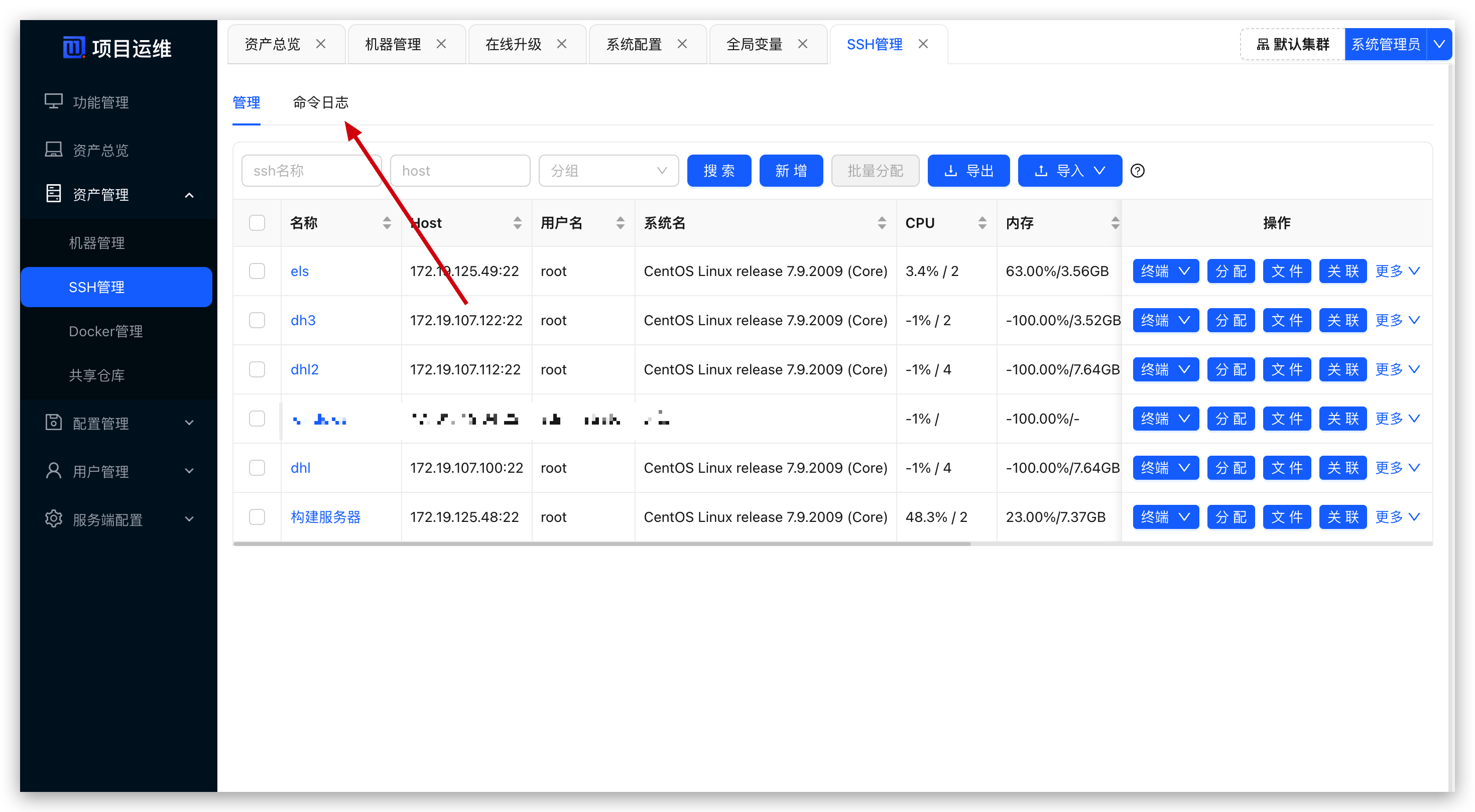Sort by 名称 column sort icon
The width and height of the screenshot is (1475, 812).
tap(387, 223)
